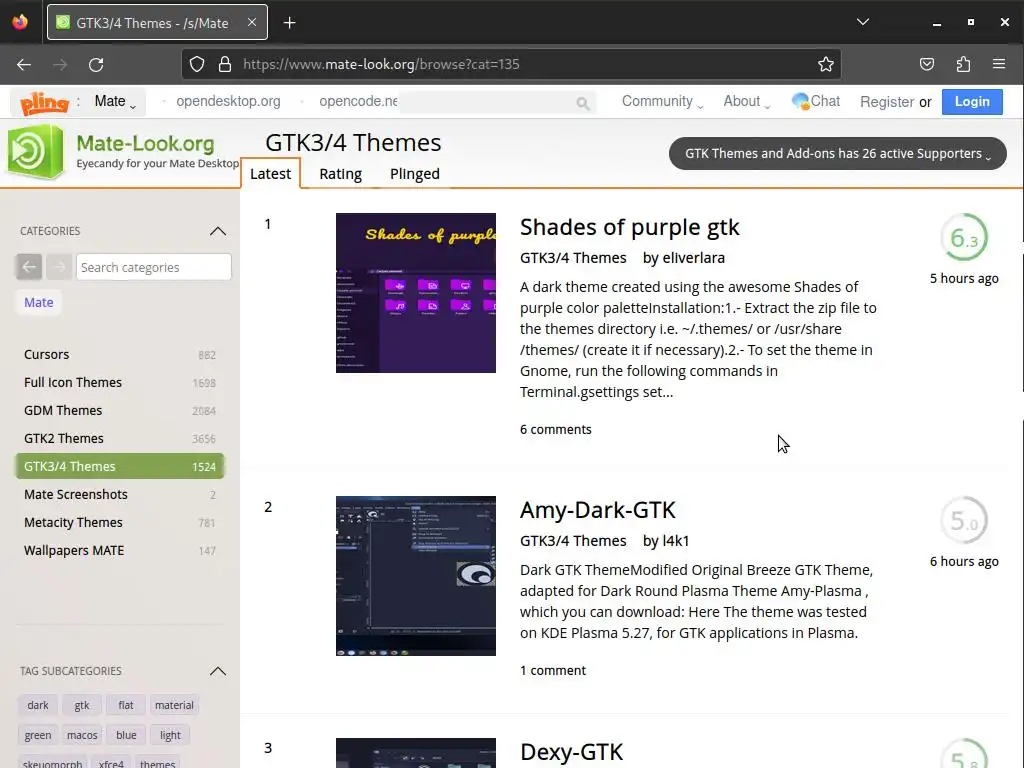The width and height of the screenshot is (1024, 768).
Task: Click the Firefox logo icon
Action: point(20,22)
